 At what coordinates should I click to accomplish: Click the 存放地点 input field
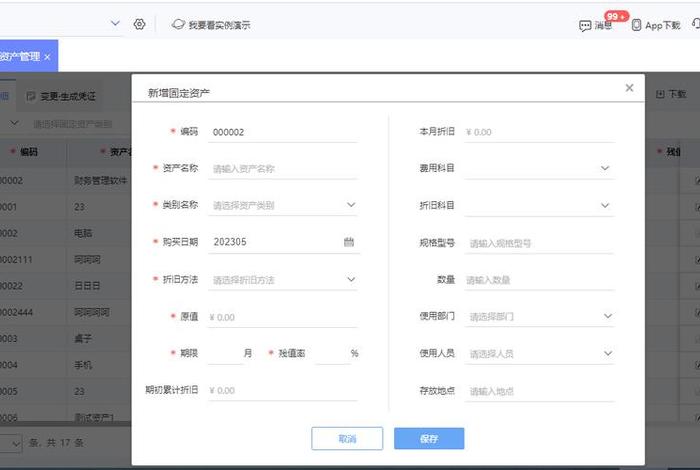tap(539, 391)
